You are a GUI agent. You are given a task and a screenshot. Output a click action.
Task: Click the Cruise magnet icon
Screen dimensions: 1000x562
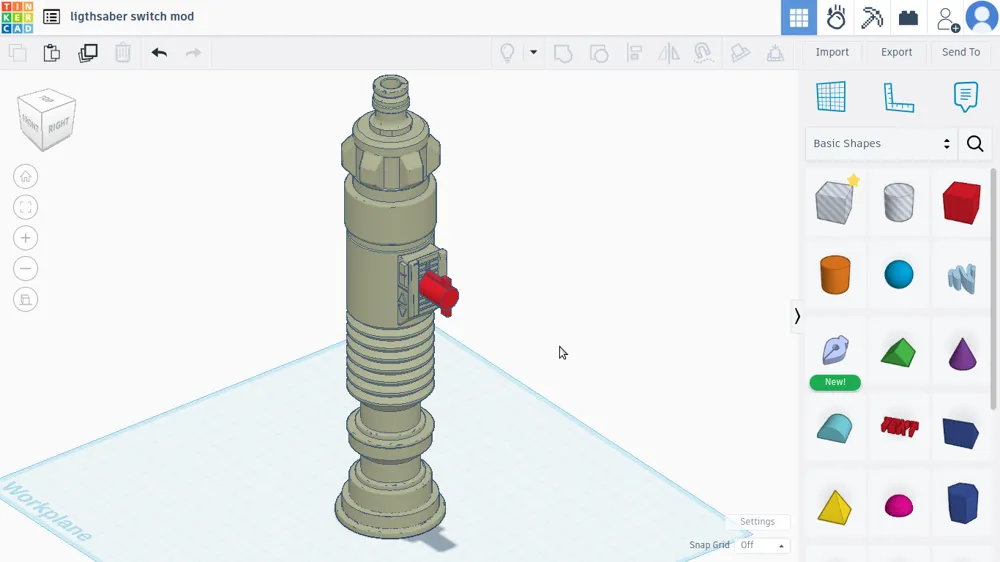point(703,52)
